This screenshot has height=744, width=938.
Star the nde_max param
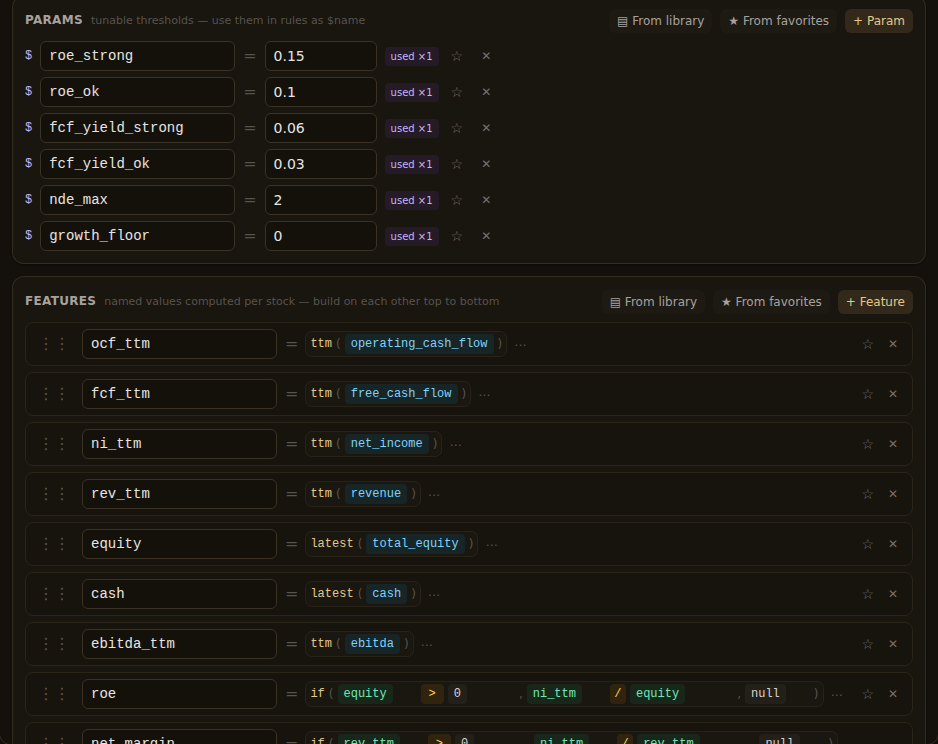pos(457,200)
